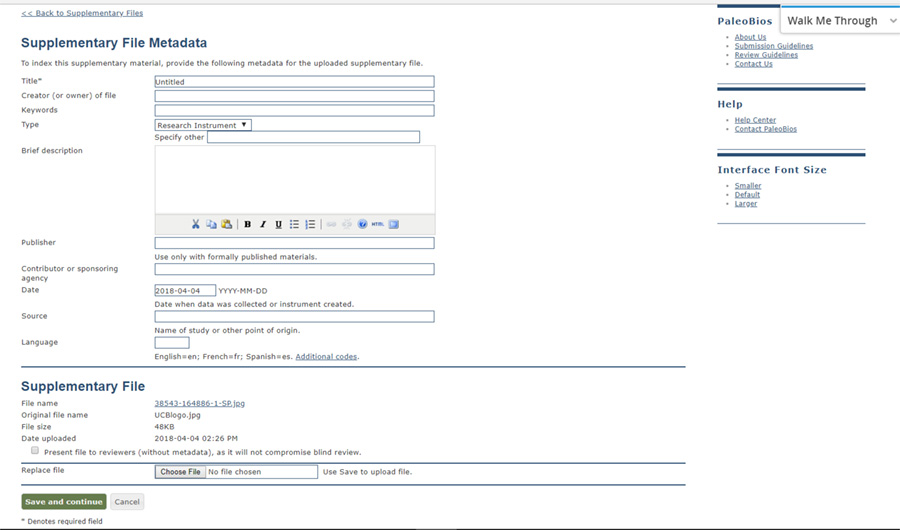Insert a numbered list in description
Screen dimensions: 900x530
[310, 224]
